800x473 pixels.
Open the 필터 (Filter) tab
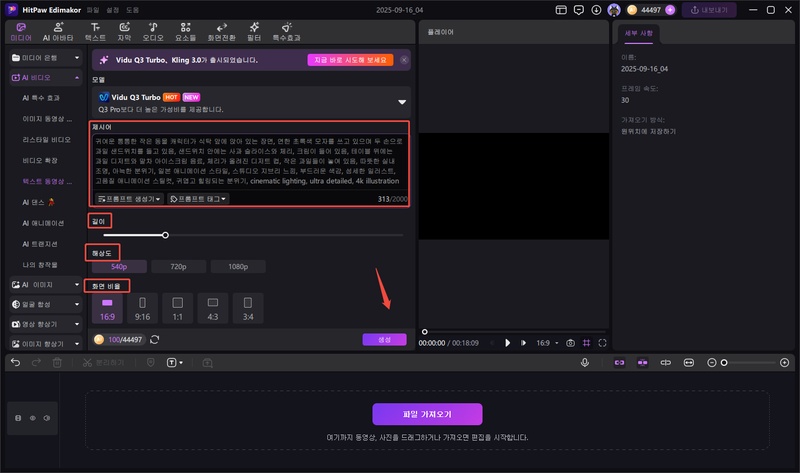[x=254, y=32]
